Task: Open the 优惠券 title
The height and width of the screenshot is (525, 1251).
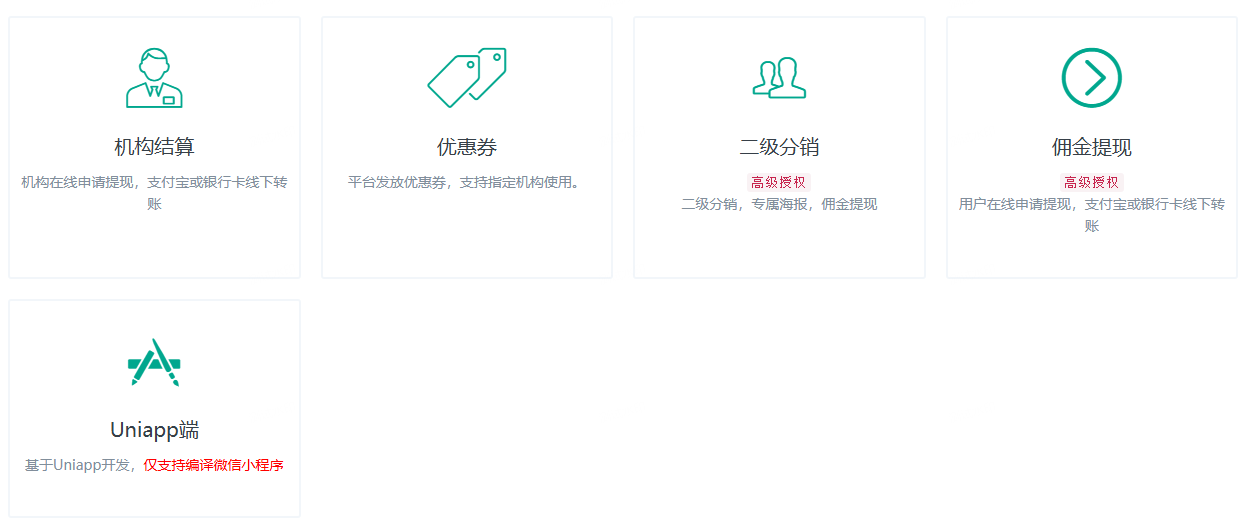Action: tap(467, 148)
